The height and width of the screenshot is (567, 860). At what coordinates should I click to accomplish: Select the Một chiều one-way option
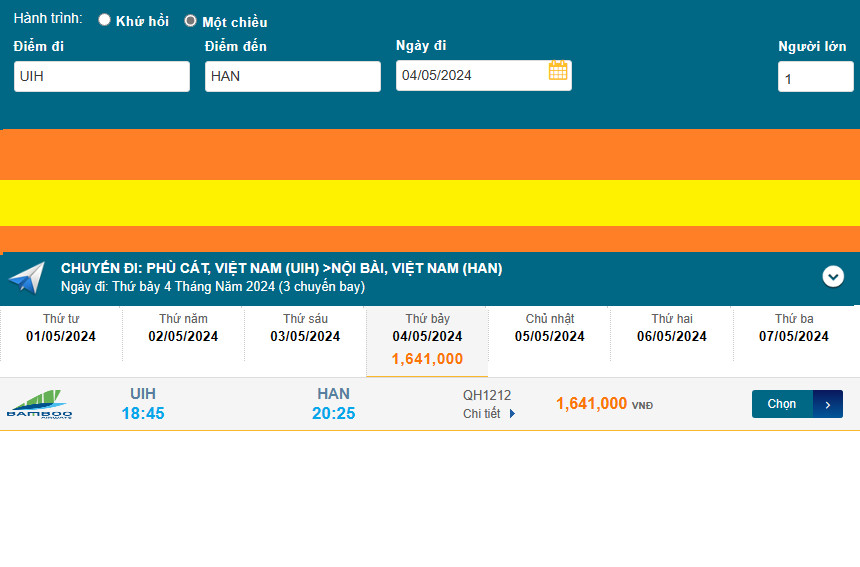(190, 21)
